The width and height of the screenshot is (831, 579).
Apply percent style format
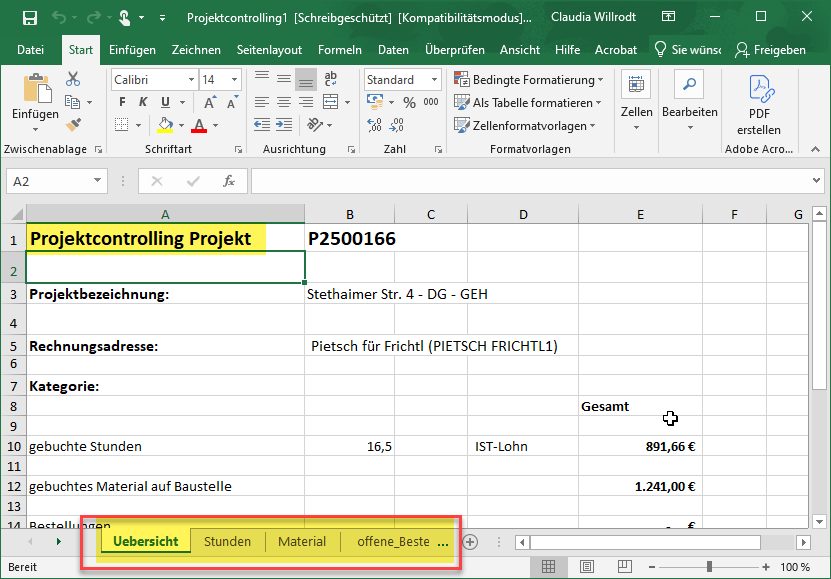(409, 102)
